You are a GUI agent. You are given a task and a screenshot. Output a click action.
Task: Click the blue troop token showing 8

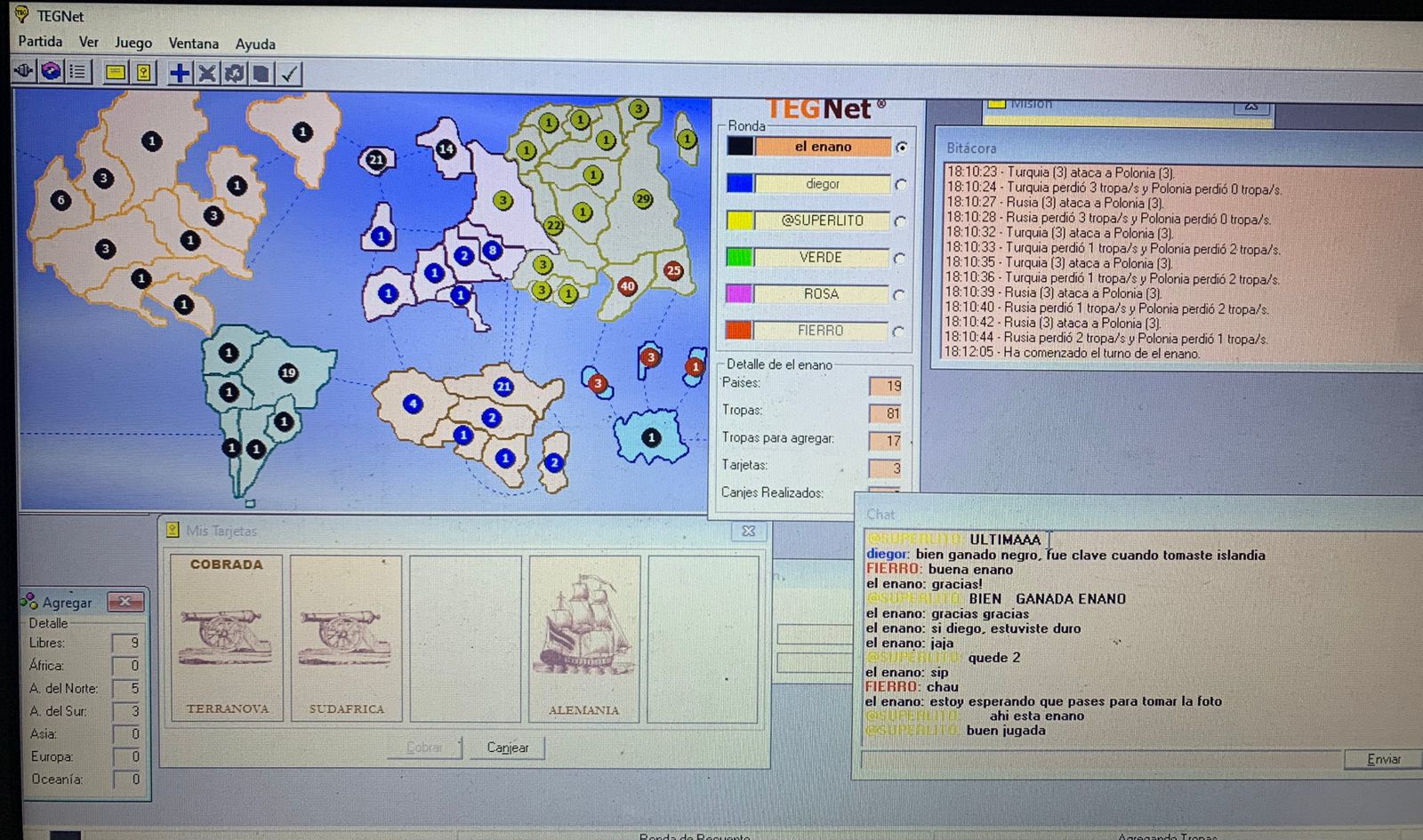pyautogui.click(x=492, y=251)
